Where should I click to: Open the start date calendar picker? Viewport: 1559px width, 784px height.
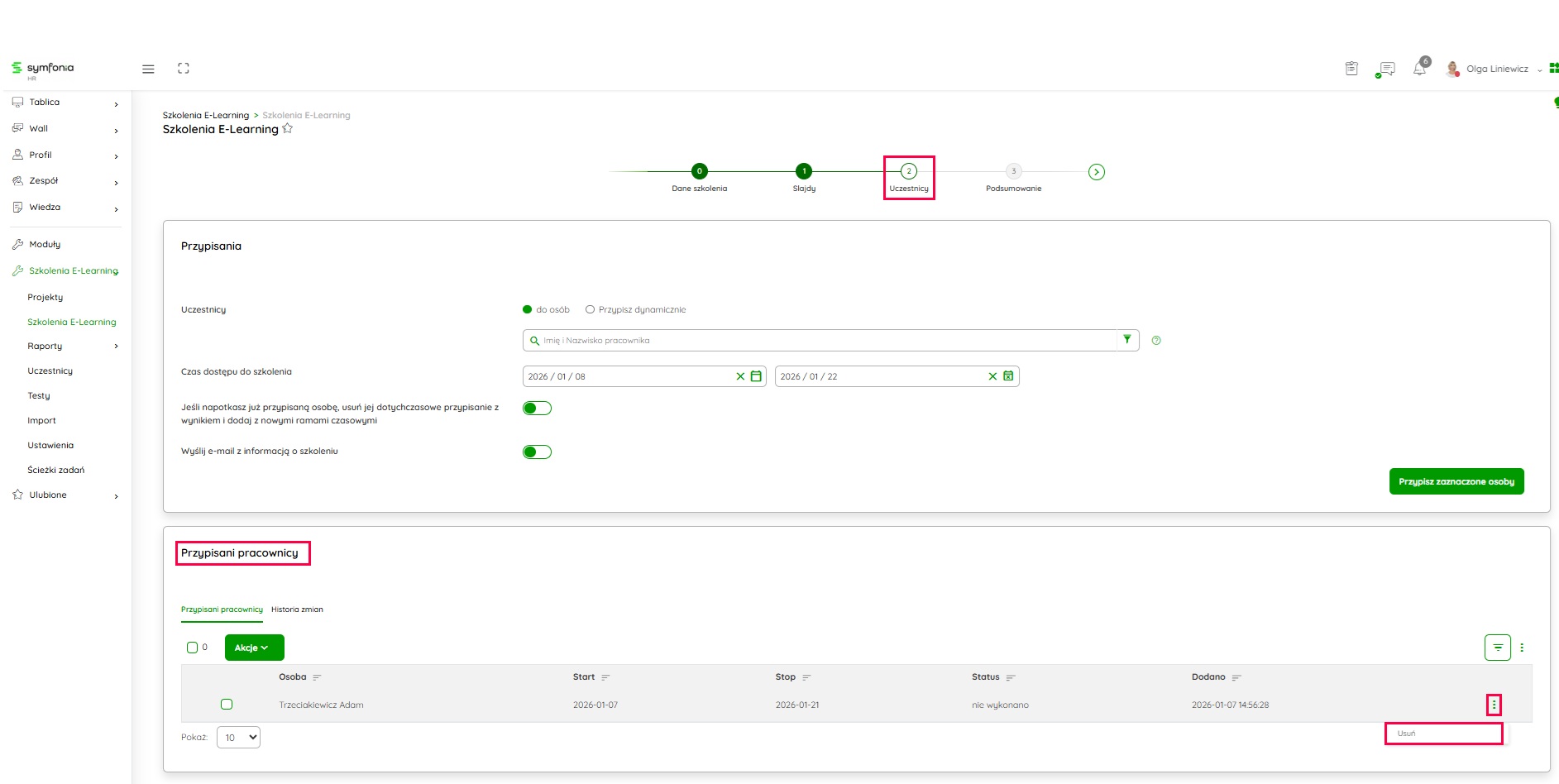click(x=756, y=376)
